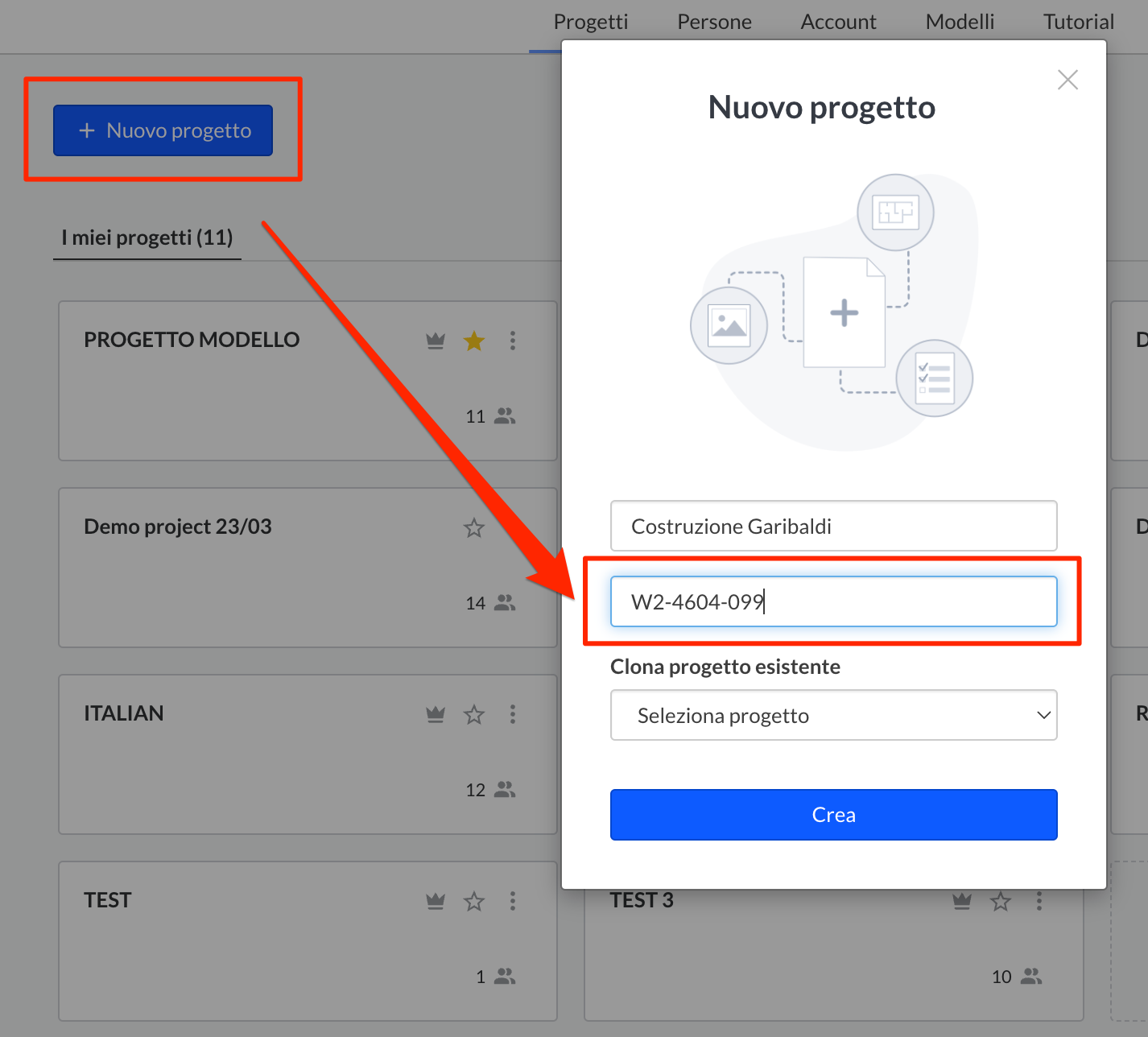
Task: Open three-dot menu for PROGETTO MODELLO
Action: pyautogui.click(x=513, y=341)
